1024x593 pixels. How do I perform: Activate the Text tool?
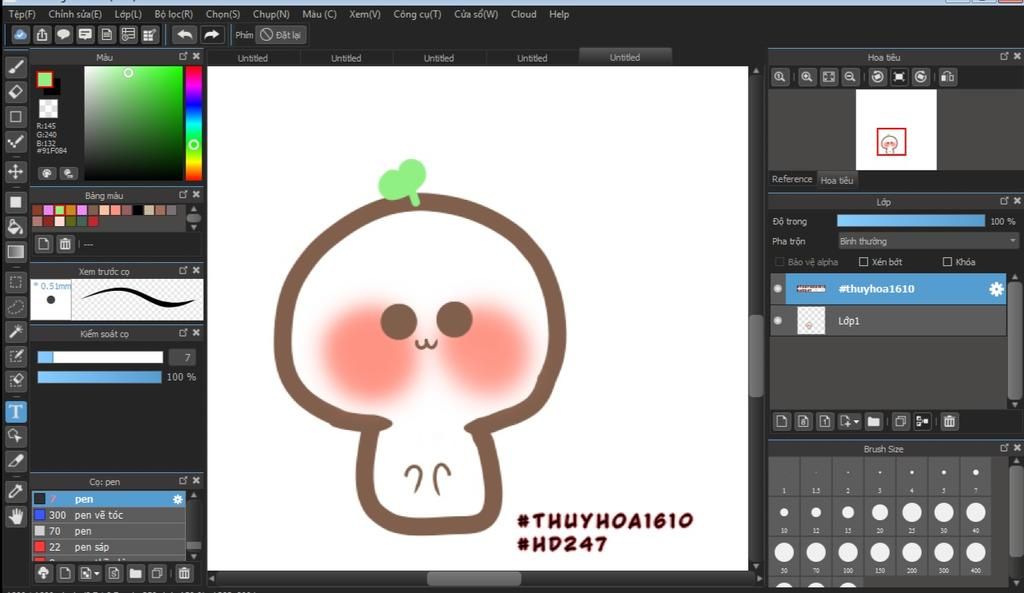(x=16, y=411)
